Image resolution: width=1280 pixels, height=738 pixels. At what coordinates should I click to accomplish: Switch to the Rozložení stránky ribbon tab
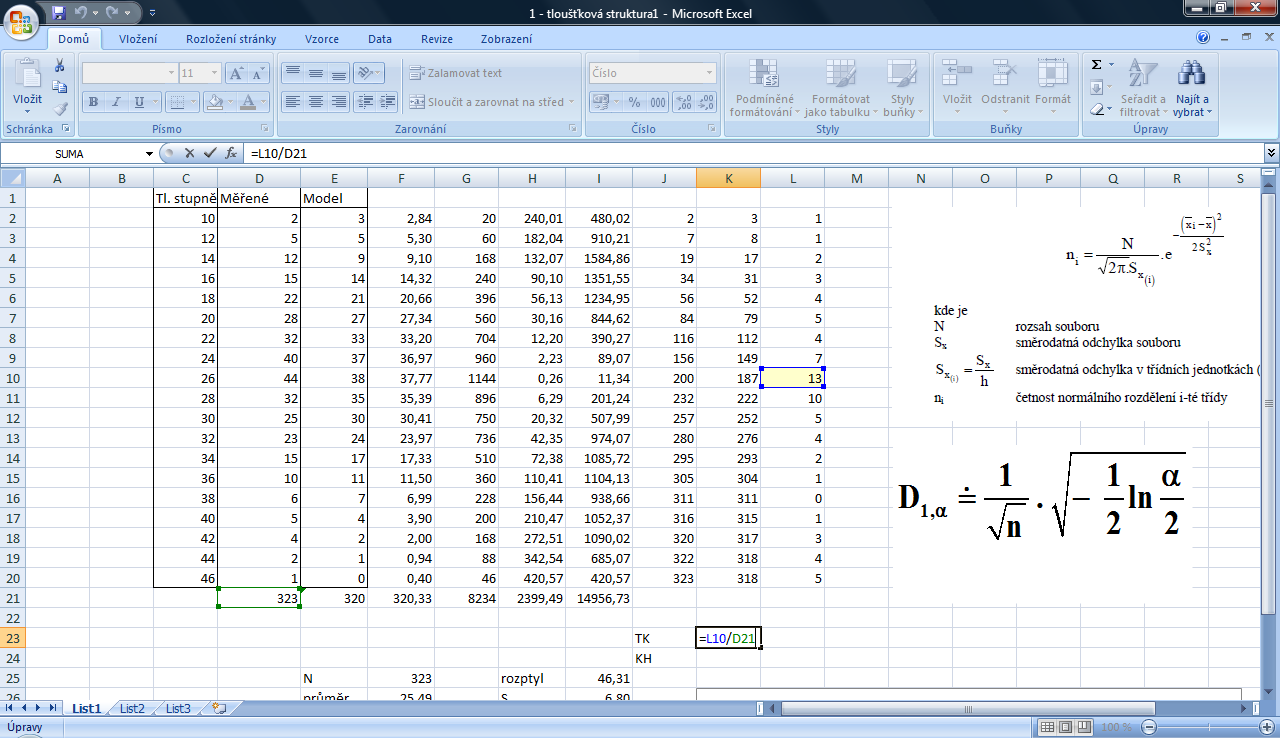click(x=230, y=39)
